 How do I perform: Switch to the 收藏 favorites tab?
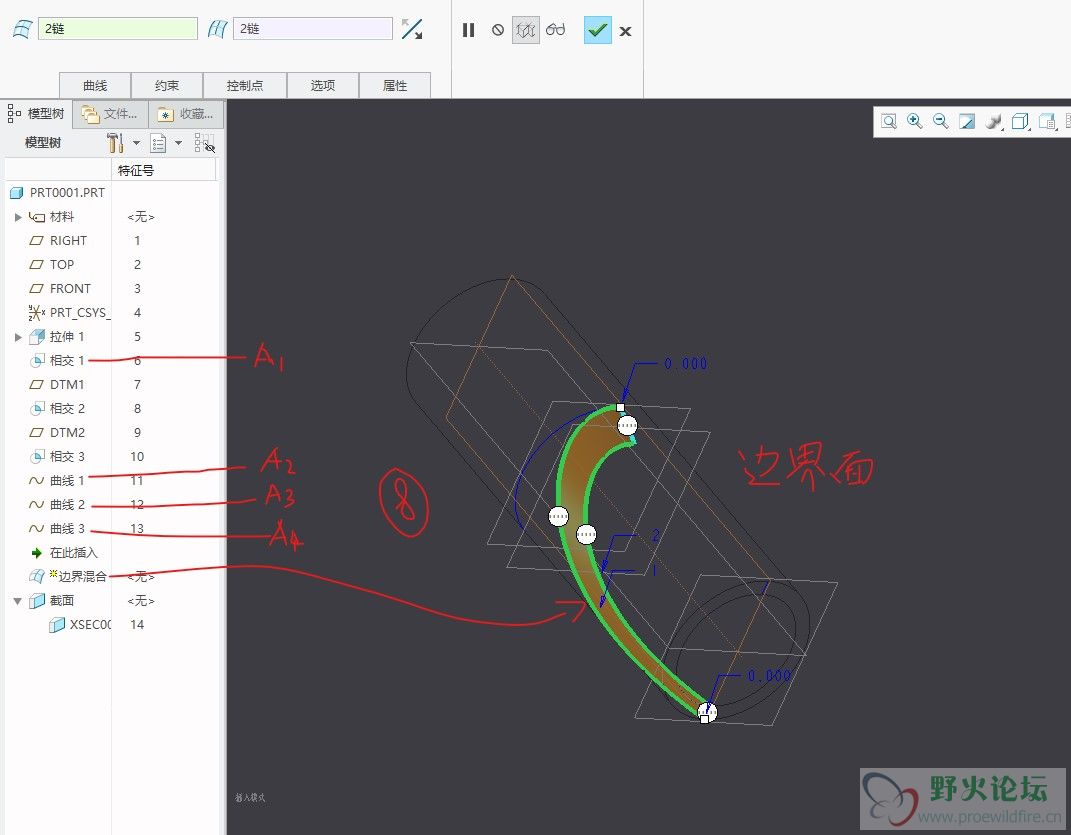click(186, 114)
